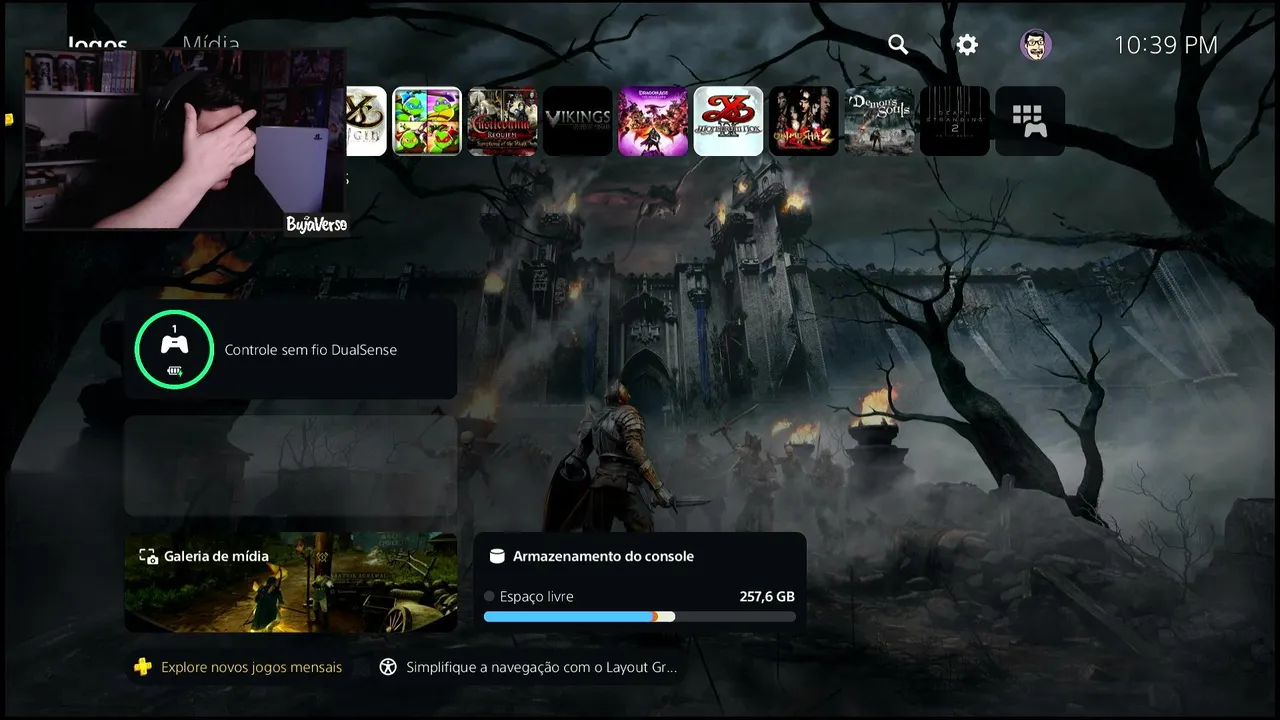Launch the Onimusha 2 game tile

804,121
